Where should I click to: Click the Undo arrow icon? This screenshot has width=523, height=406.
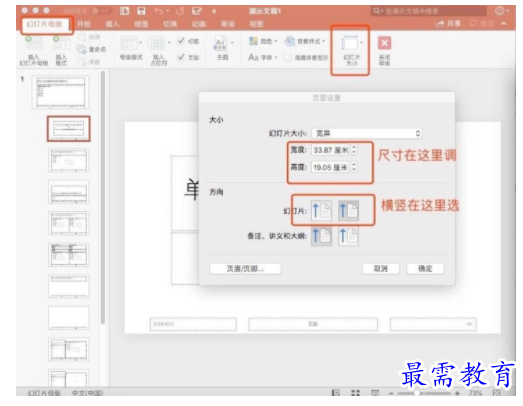(x=158, y=11)
